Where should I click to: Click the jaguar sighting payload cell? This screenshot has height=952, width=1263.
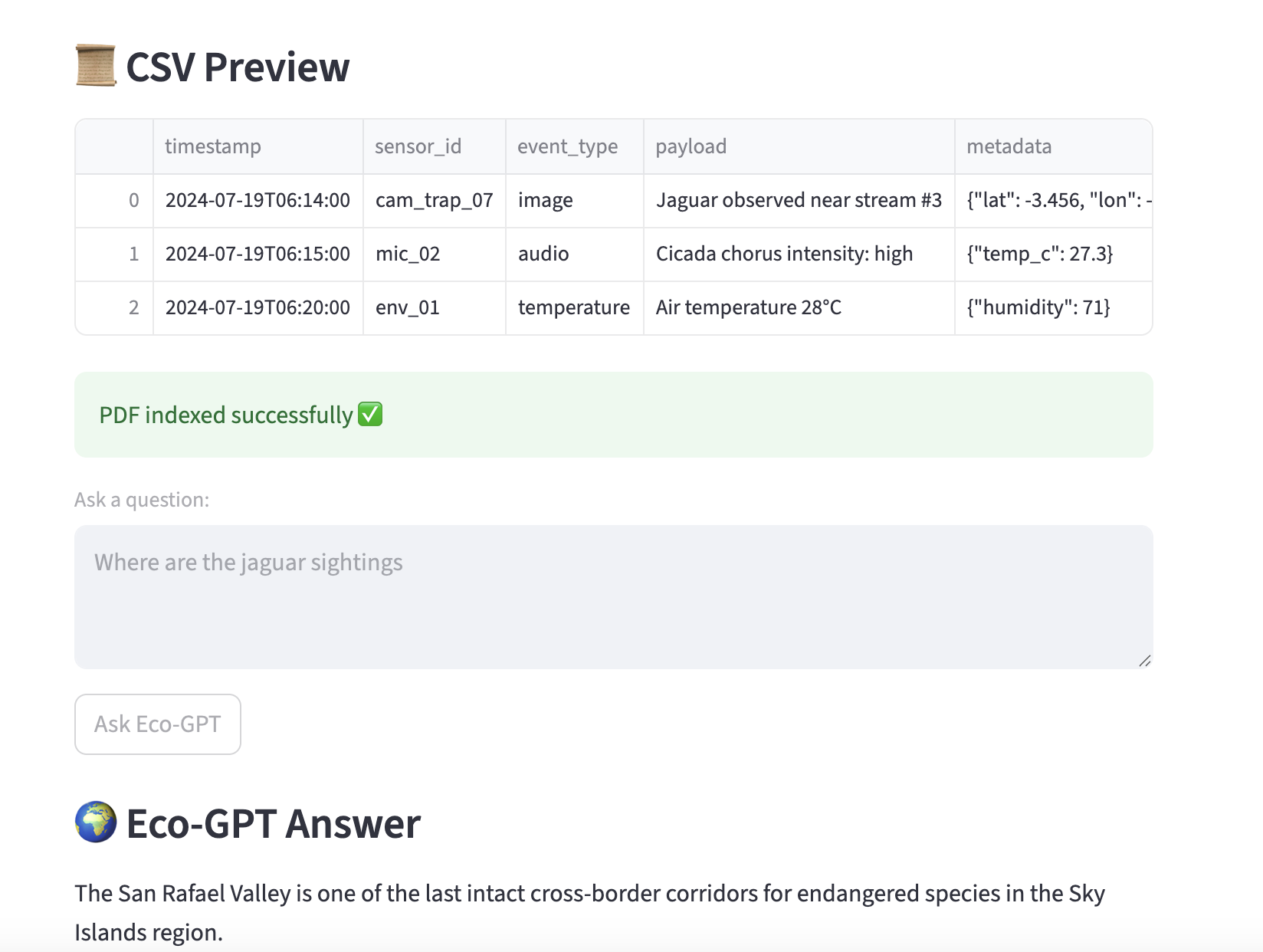[799, 200]
